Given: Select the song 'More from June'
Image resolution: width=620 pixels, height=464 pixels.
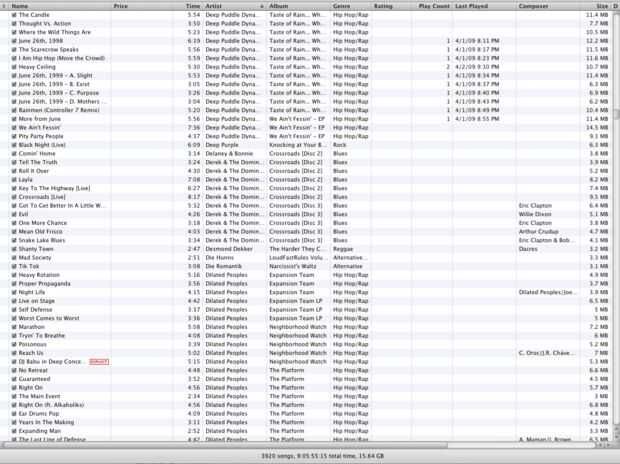Looking at the screenshot, I should point(40,119).
